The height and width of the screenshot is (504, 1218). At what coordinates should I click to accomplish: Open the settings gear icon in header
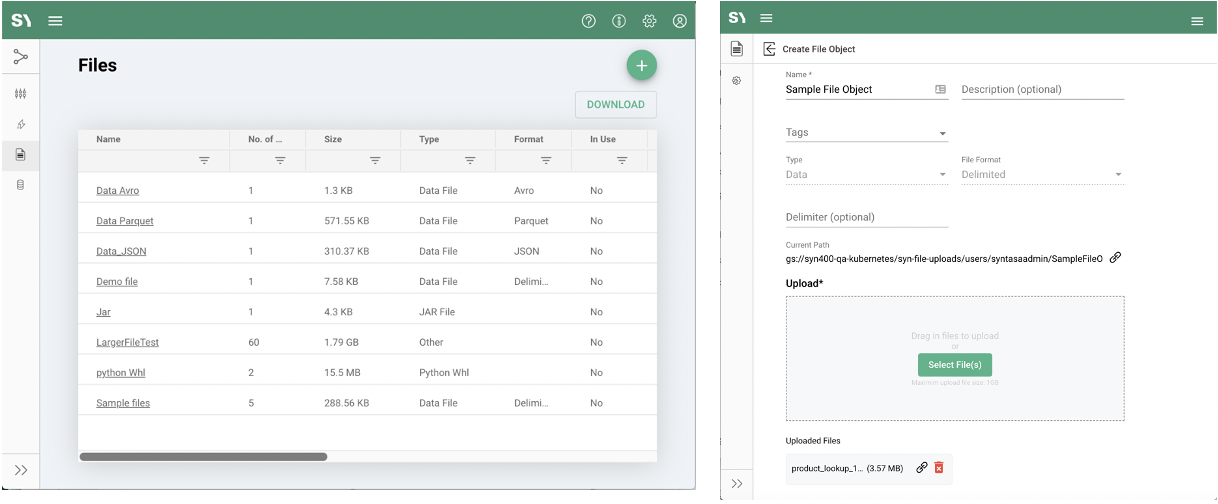[x=649, y=21]
